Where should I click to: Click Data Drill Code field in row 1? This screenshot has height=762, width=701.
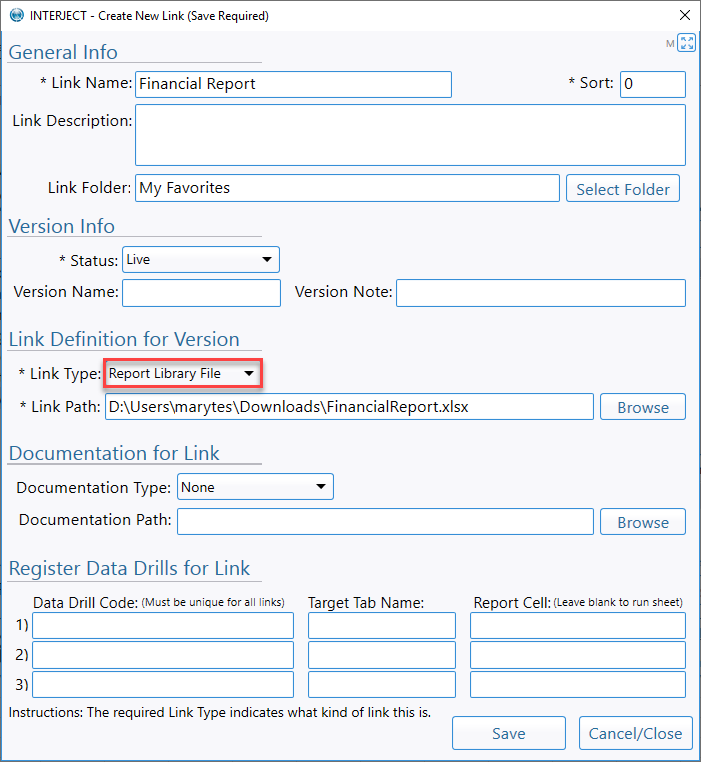[x=163, y=625]
